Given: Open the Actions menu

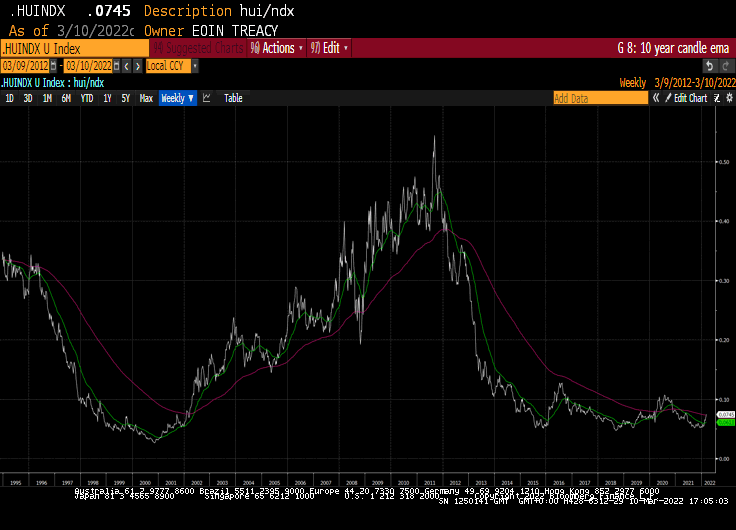Looking at the screenshot, I should pos(277,48).
